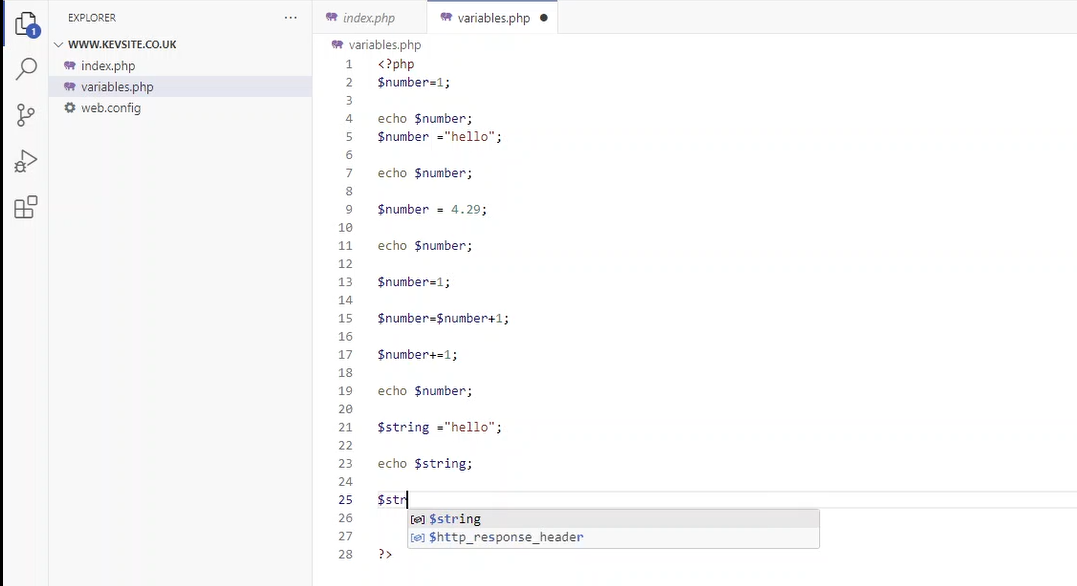
Task: Switch to the variables.php editor tab
Action: click(x=494, y=18)
